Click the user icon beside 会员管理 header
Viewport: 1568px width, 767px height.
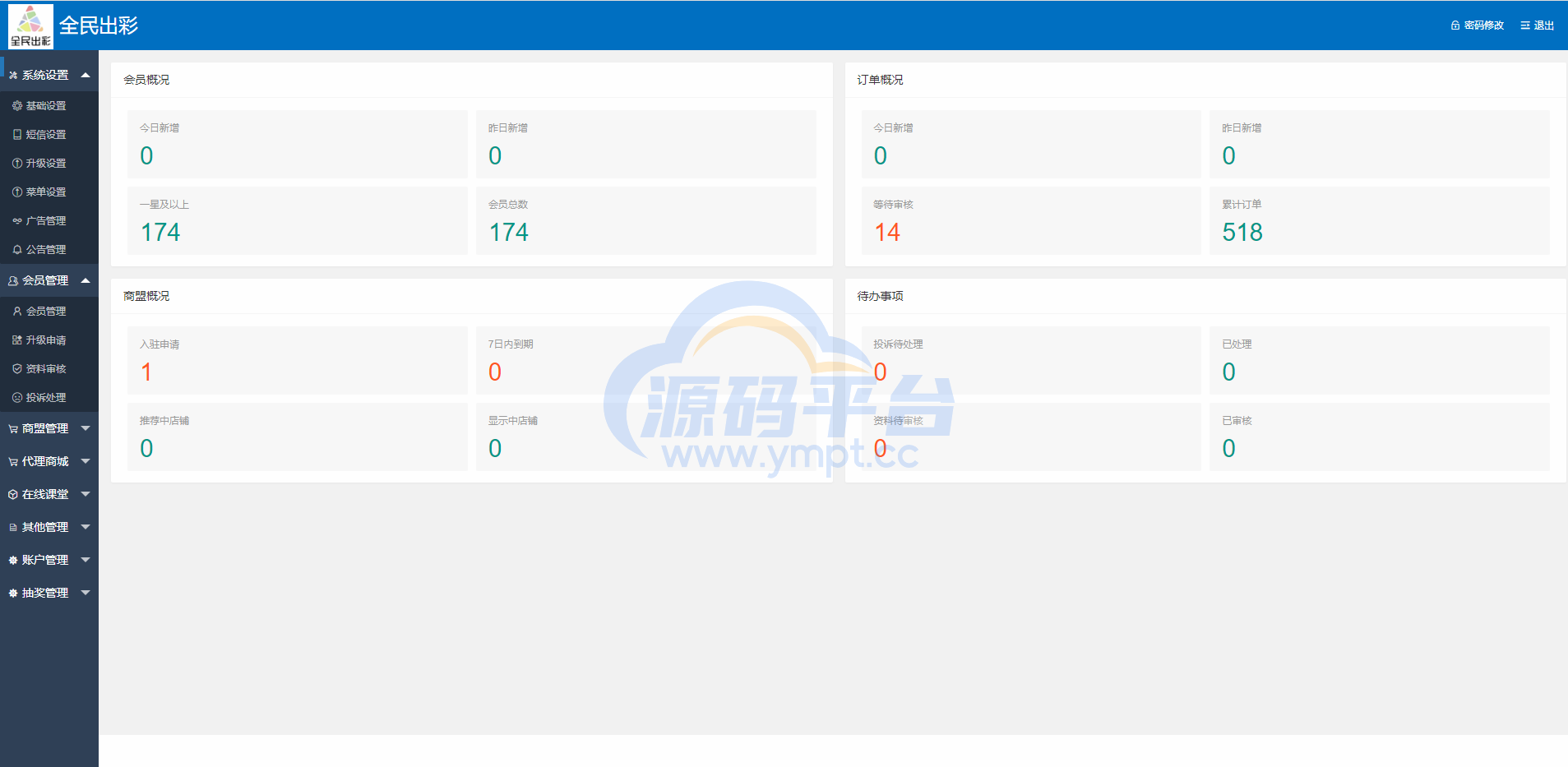[13, 281]
